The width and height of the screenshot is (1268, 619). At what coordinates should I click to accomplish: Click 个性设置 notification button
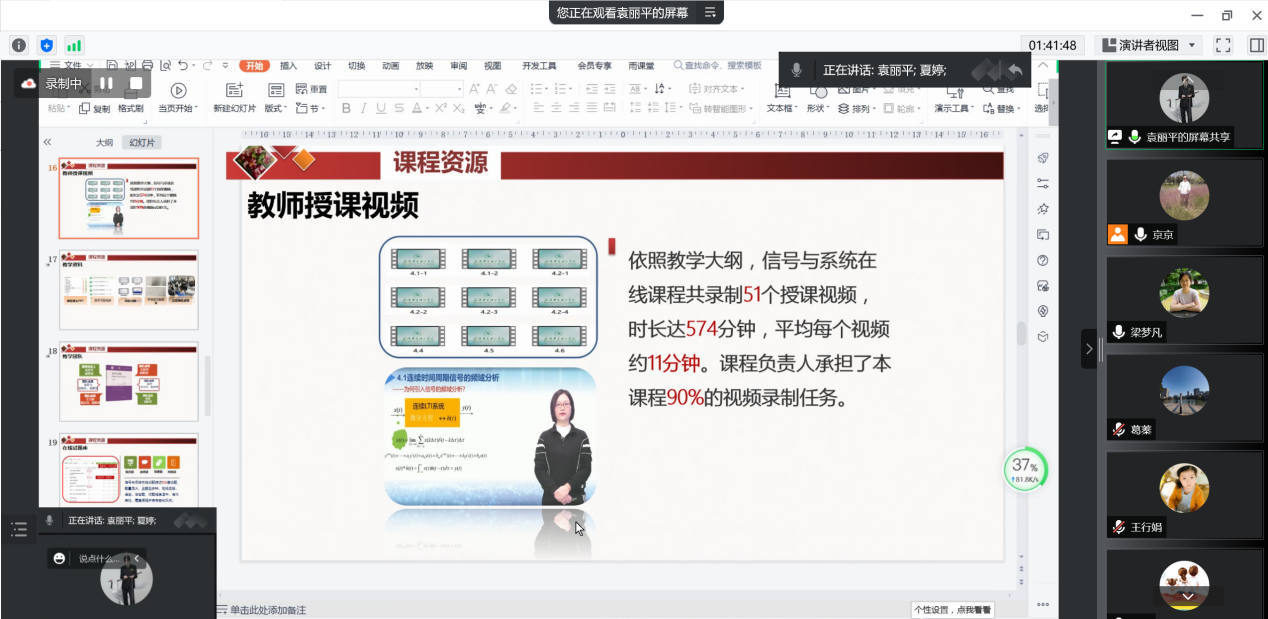(x=952, y=609)
